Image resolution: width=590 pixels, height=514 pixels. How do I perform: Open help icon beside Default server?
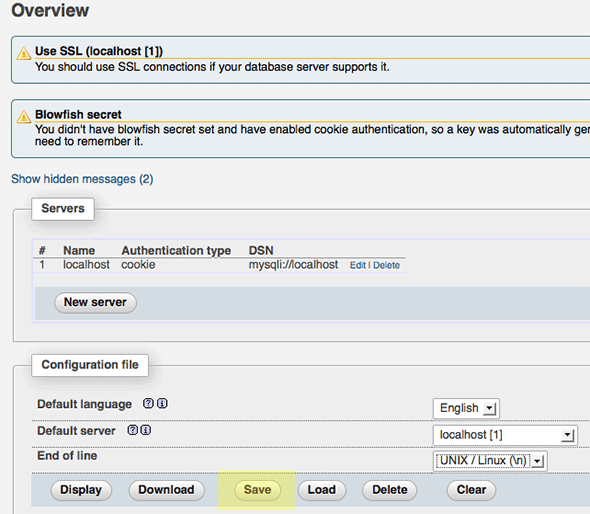click(x=132, y=430)
